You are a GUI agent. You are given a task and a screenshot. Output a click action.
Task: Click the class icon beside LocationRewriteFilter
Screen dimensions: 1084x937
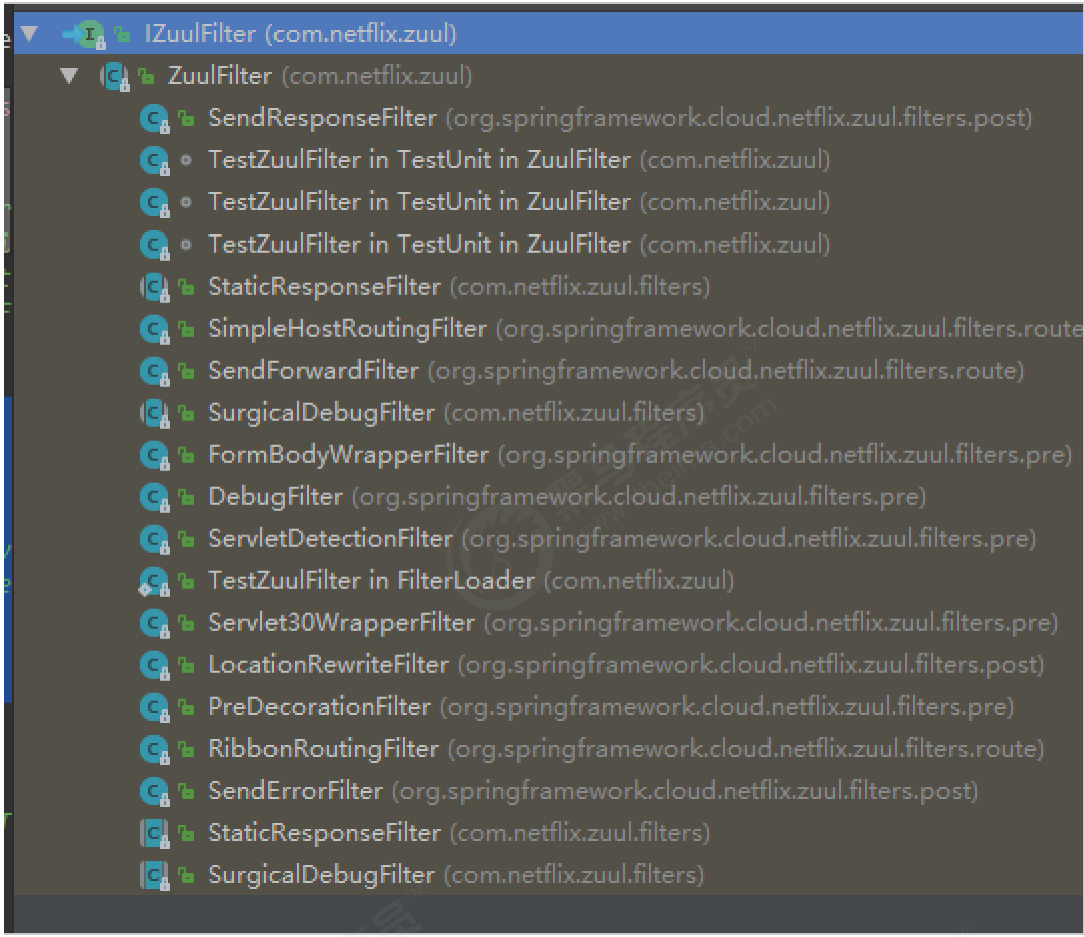pyautogui.click(x=154, y=665)
